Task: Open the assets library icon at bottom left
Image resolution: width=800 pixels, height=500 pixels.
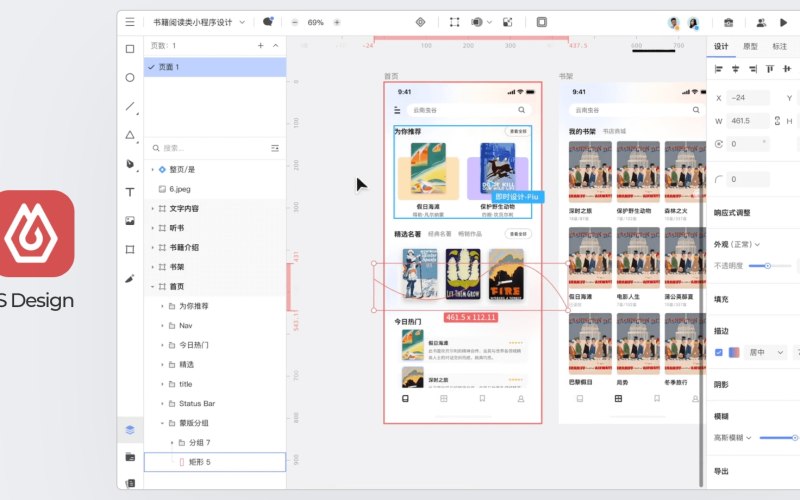Action: coord(130,457)
